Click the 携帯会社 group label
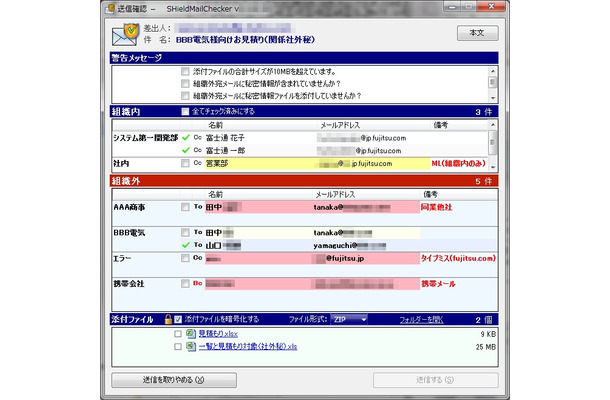Image resolution: width=610 pixels, height=400 pixels. 129,284
